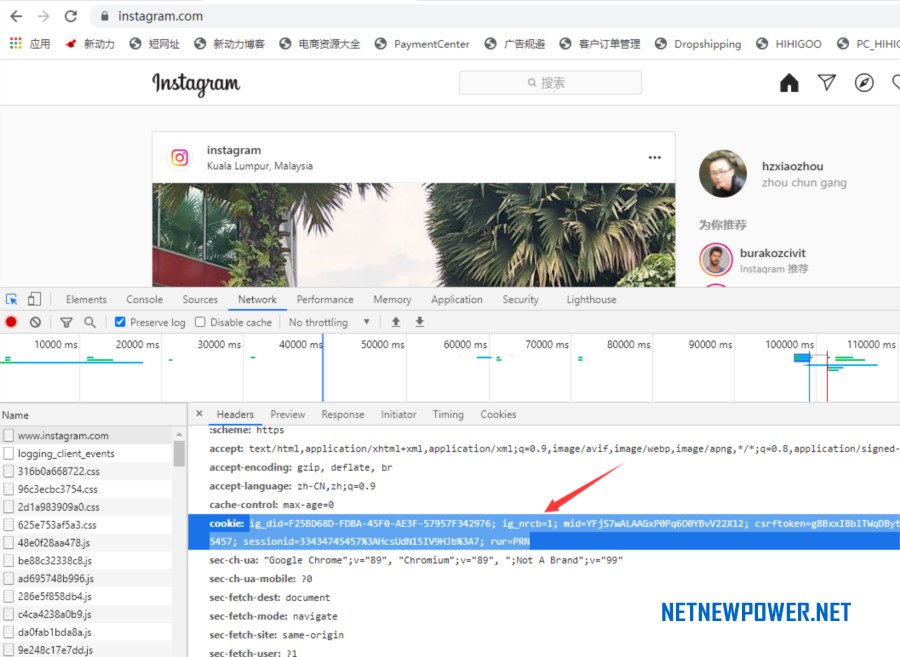Reload the Instagram page

pos(71,16)
